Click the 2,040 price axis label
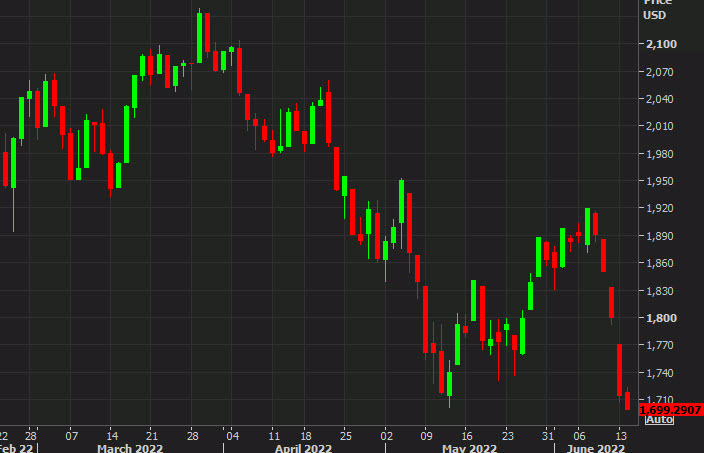 pos(660,99)
